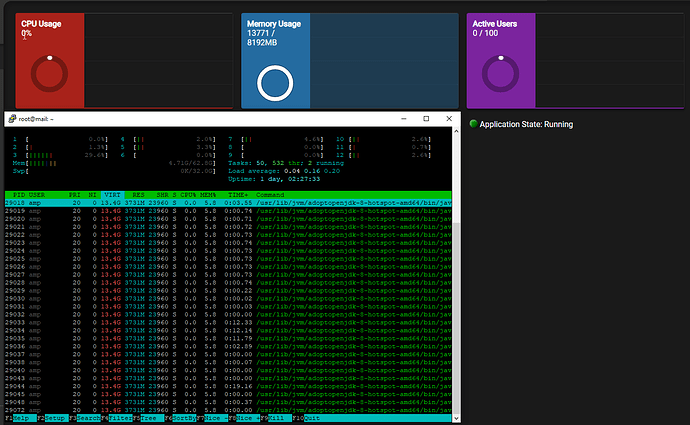This screenshot has height=425, width=690.
Task: Click the Swp swap meter in htop
Action: [114, 171]
